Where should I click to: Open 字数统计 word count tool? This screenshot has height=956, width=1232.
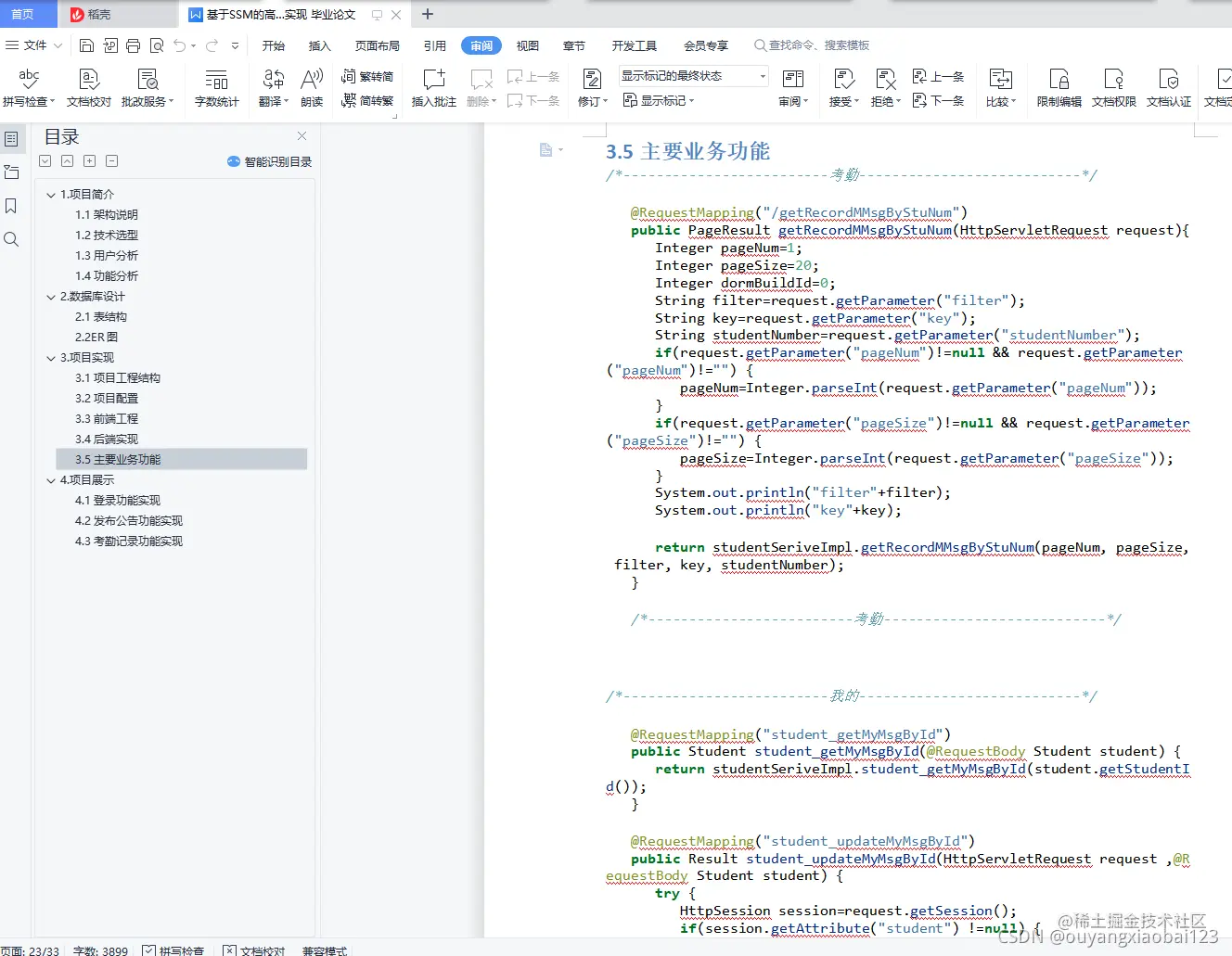[x=216, y=88]
